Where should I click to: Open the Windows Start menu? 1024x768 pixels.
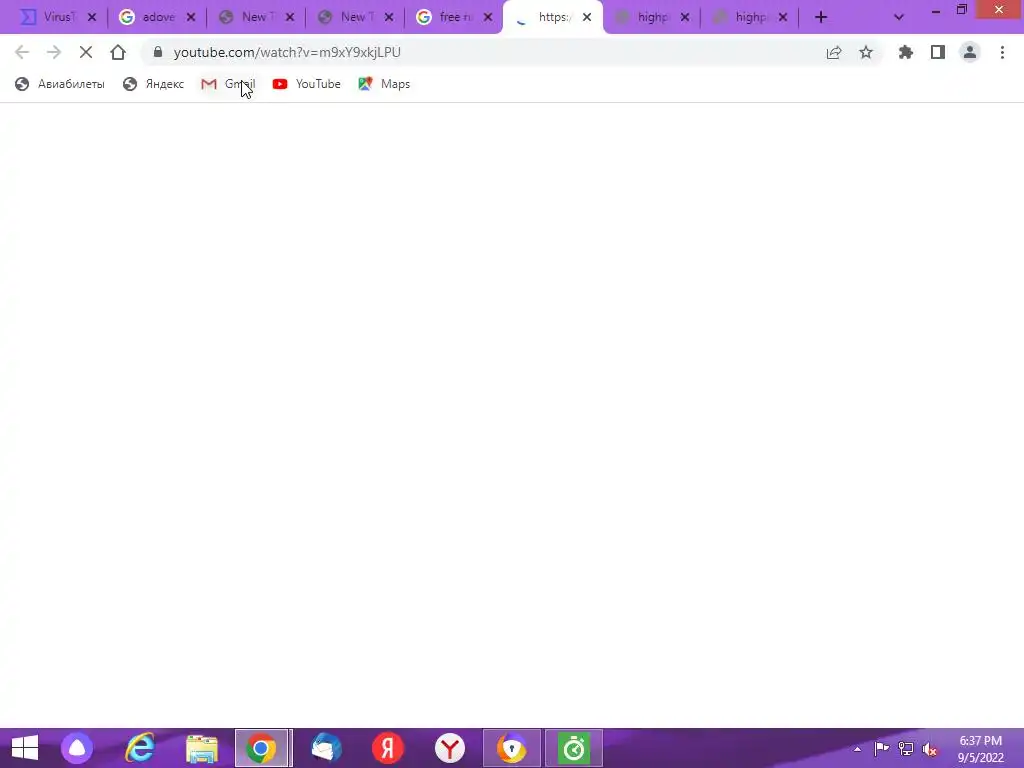click(x=25, y=748)
